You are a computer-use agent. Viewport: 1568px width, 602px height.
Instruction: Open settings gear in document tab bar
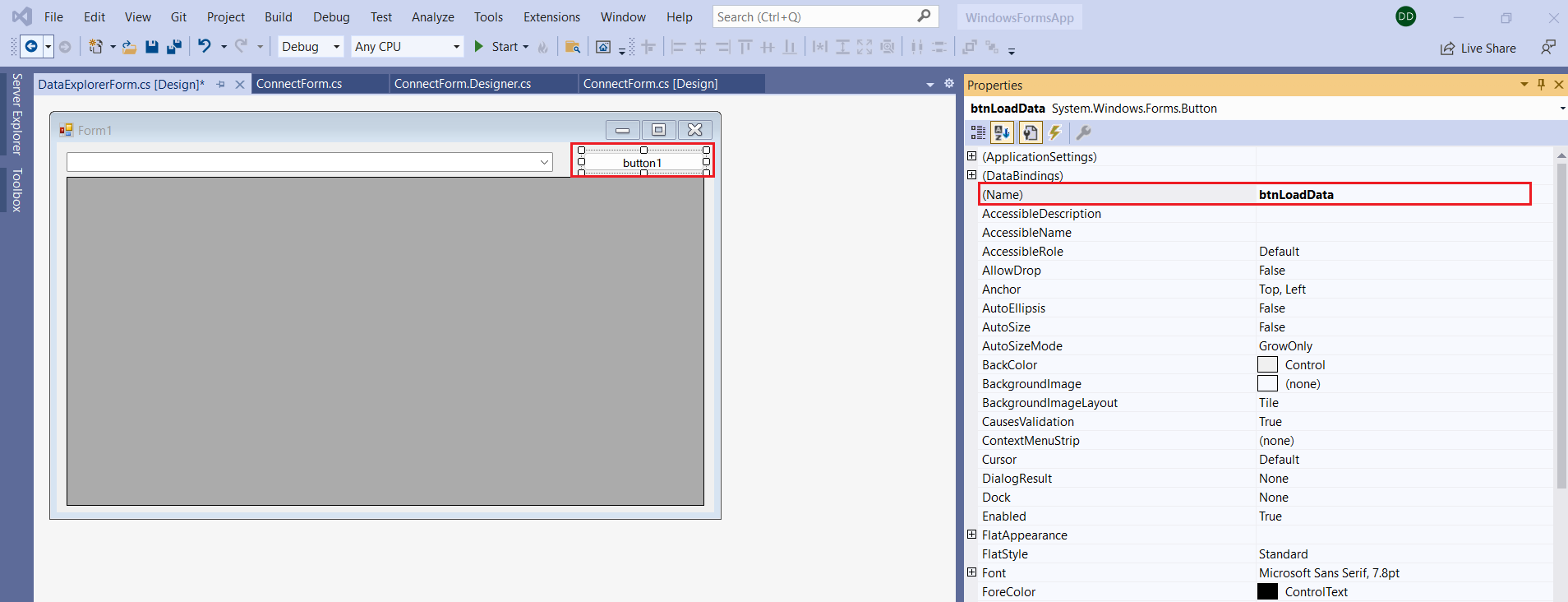click(949, 84)
